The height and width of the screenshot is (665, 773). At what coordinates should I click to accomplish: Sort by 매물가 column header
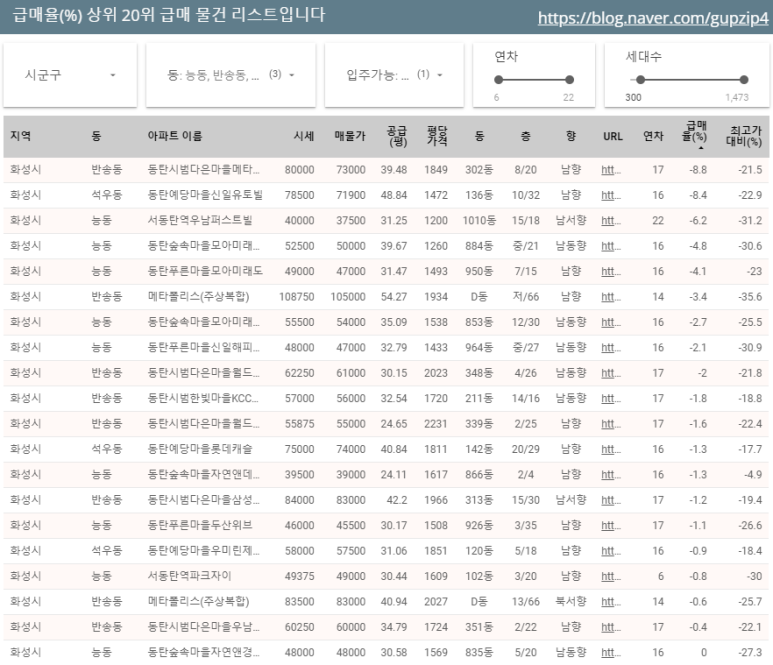350,136
